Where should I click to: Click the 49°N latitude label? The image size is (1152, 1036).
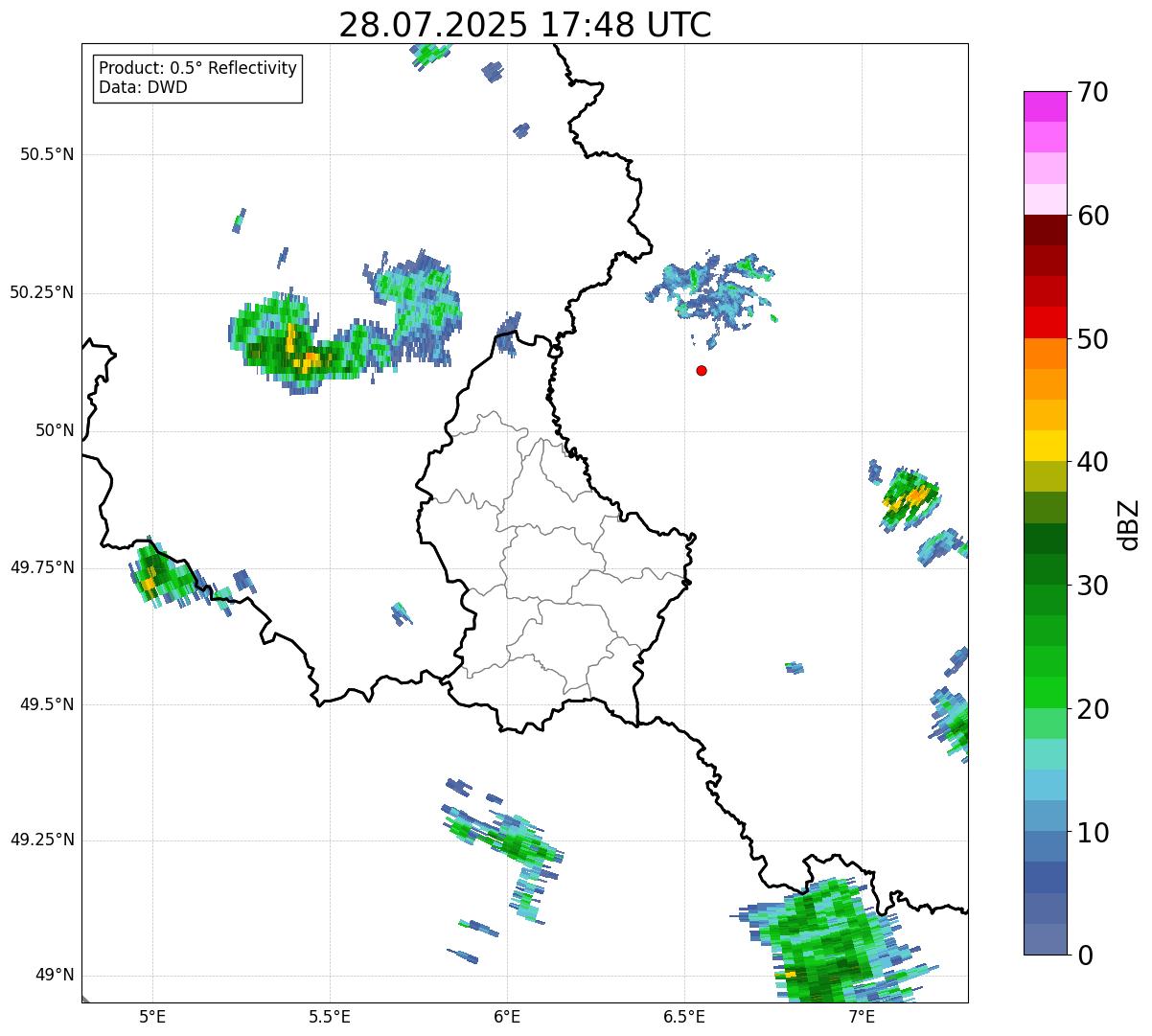click(x=55, y=975)
